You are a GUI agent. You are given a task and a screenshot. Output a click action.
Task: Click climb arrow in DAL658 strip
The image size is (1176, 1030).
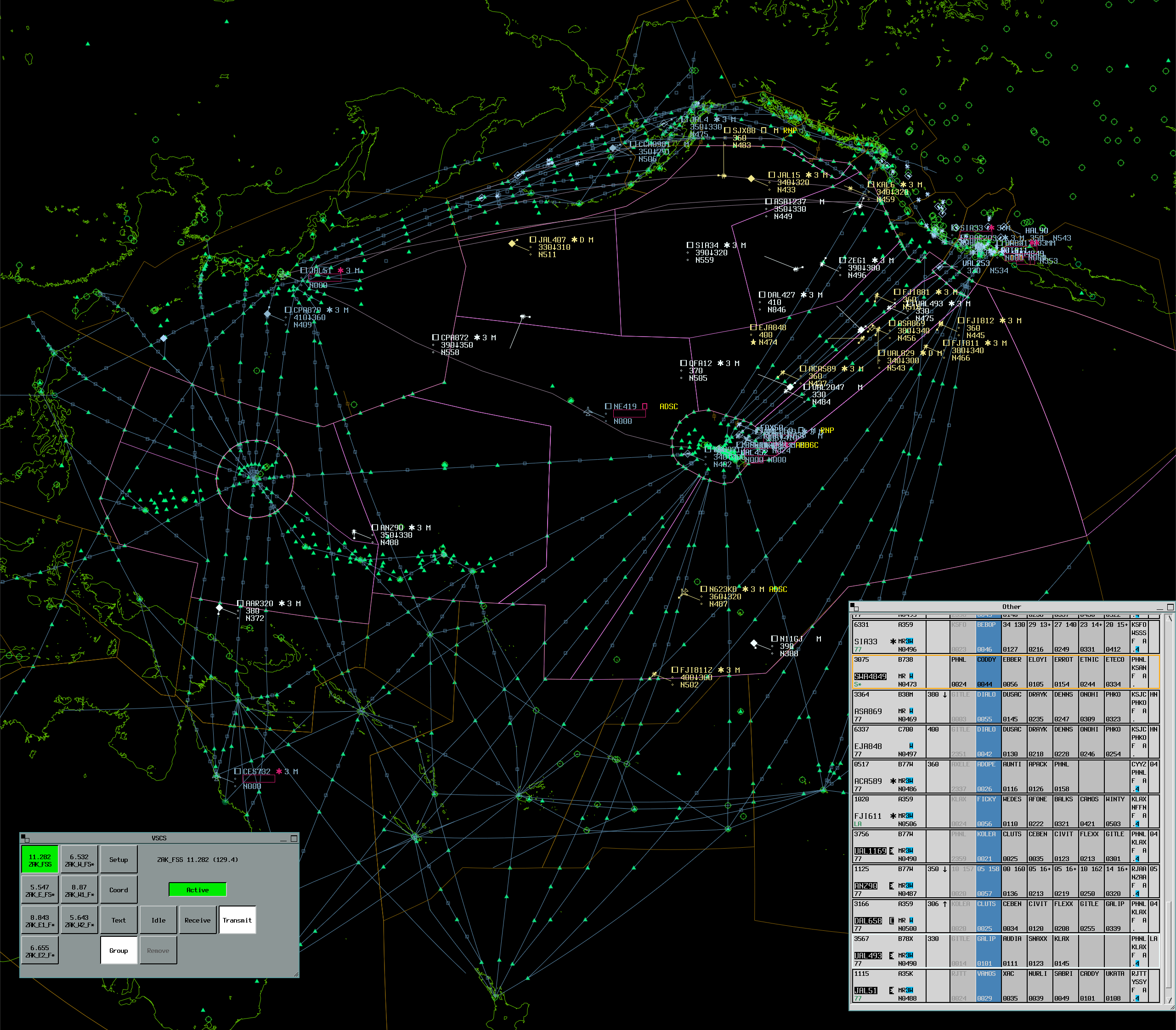[945, 904]
